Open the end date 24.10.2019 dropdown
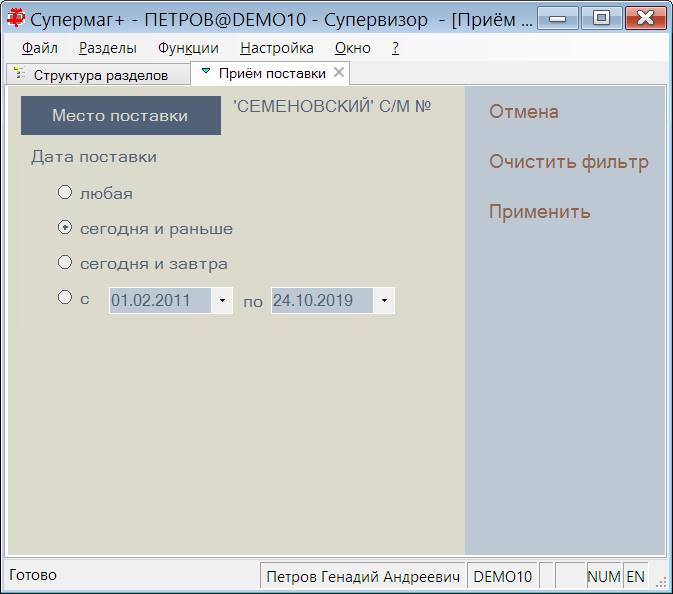The image size is (673, 594). [384, 300]
